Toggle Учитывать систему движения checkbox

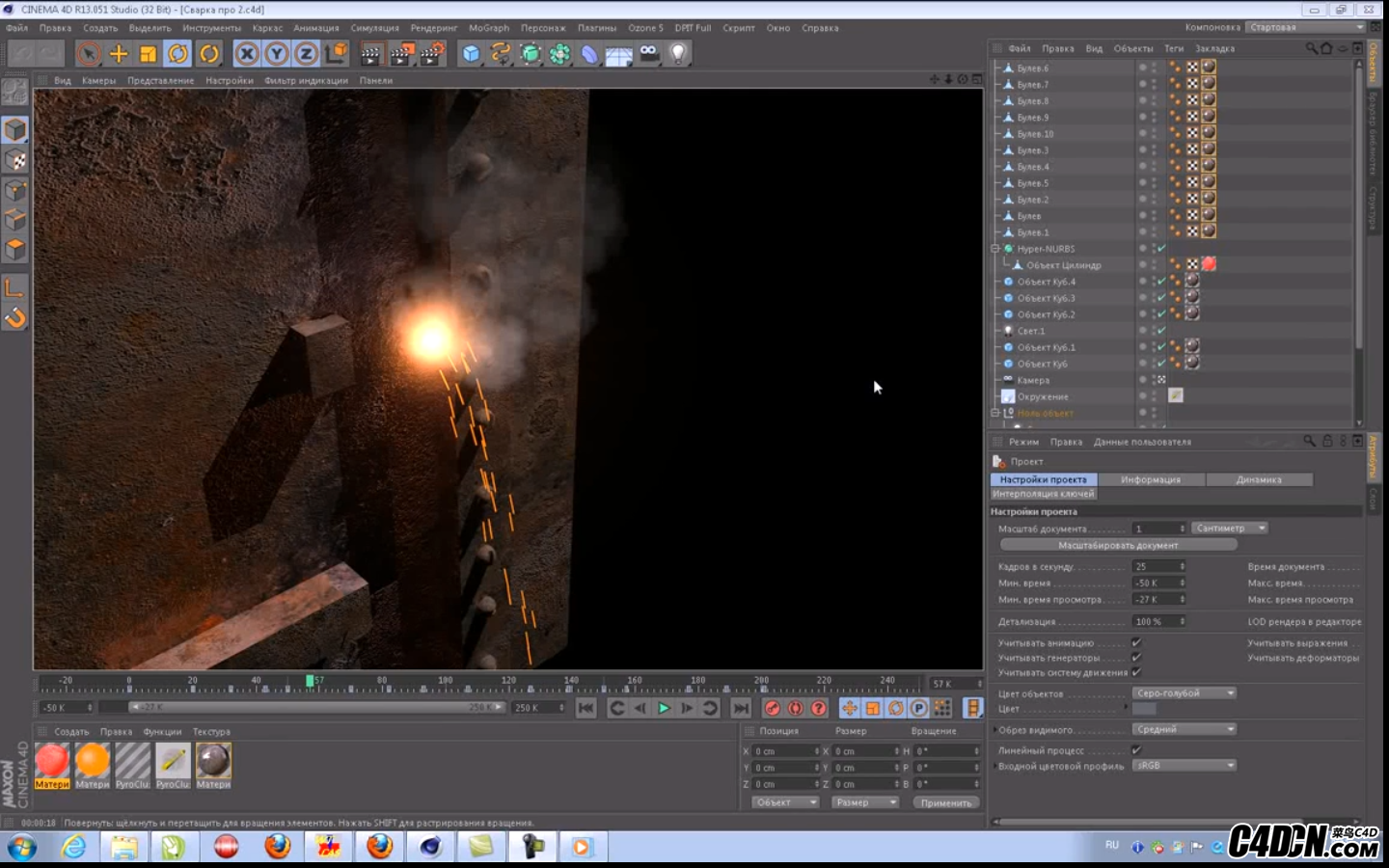click(x=1136, y=671)
